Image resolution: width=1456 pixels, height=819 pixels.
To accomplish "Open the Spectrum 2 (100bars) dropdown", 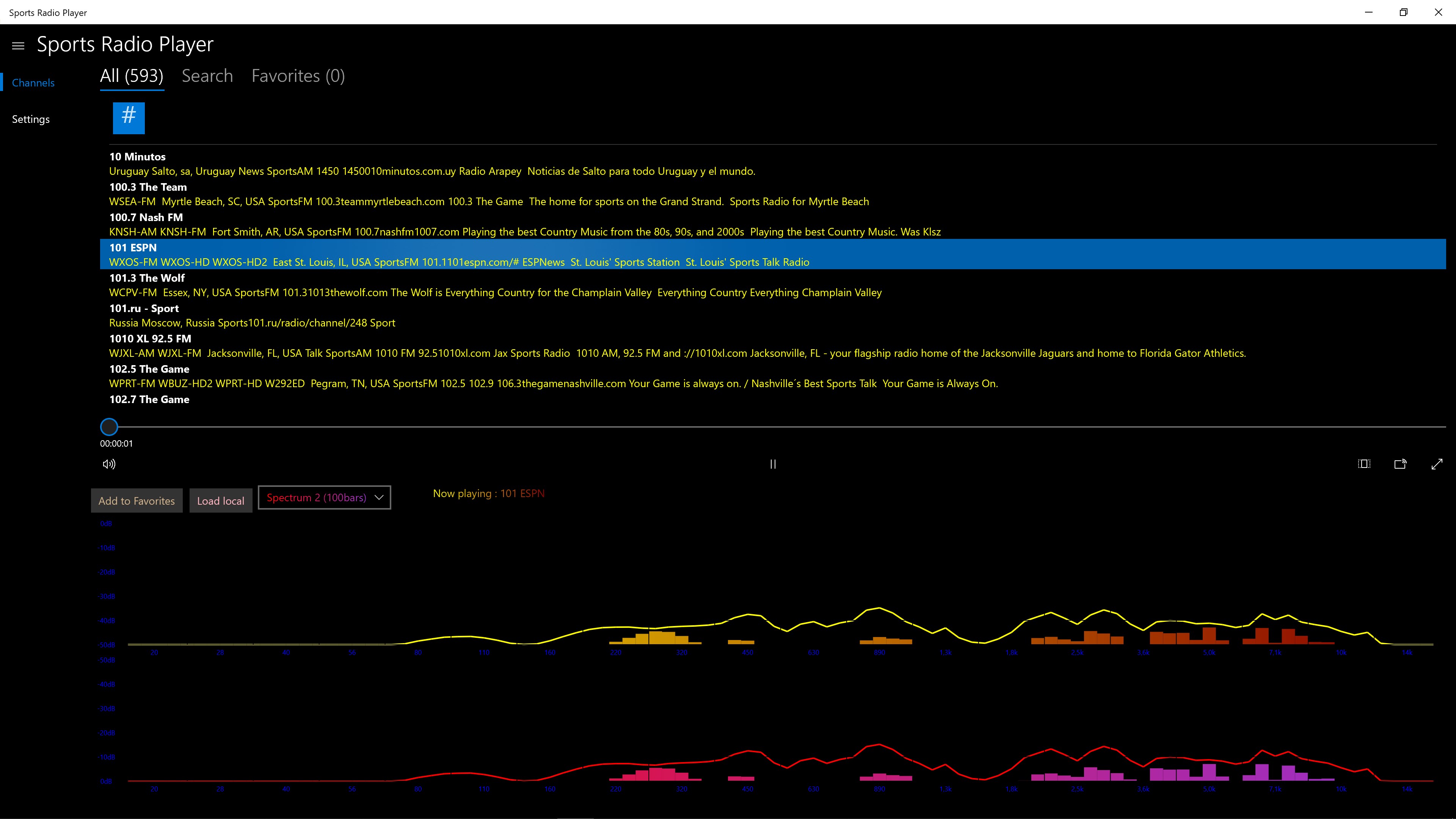I will coord(325,497).
